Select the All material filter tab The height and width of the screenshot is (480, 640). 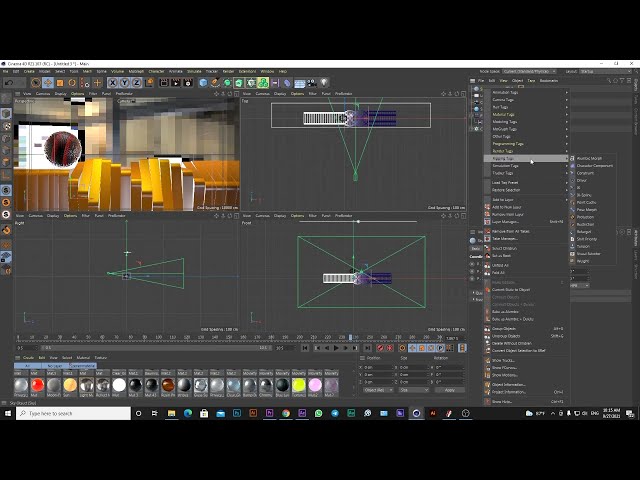coord(27,366)
